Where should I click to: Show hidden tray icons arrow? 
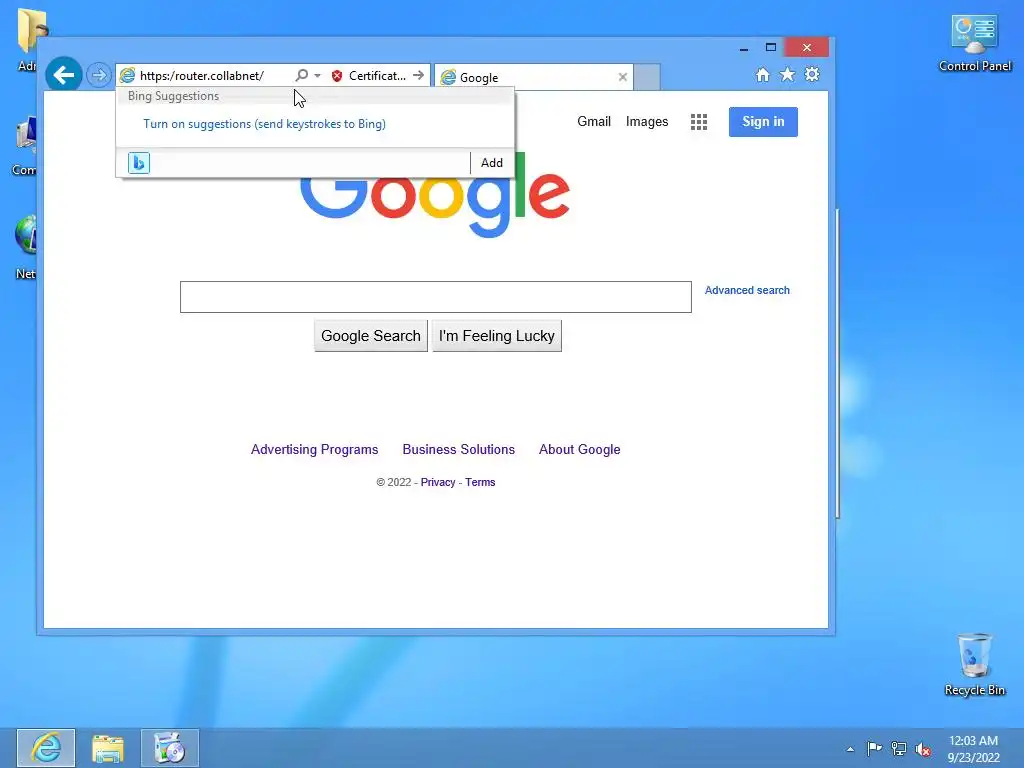(x=850, y=749)
